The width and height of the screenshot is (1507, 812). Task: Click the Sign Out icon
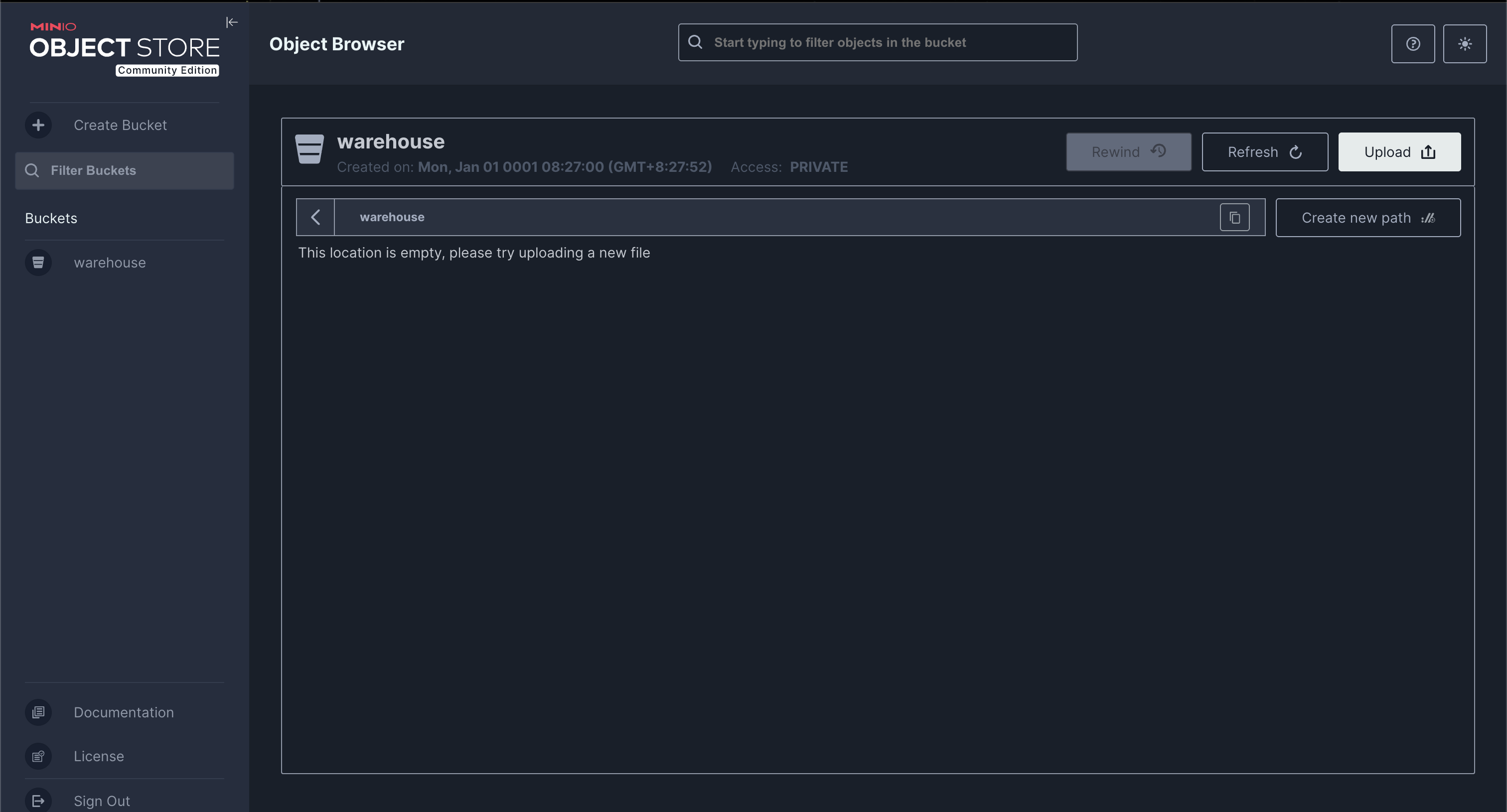point(38,801)
